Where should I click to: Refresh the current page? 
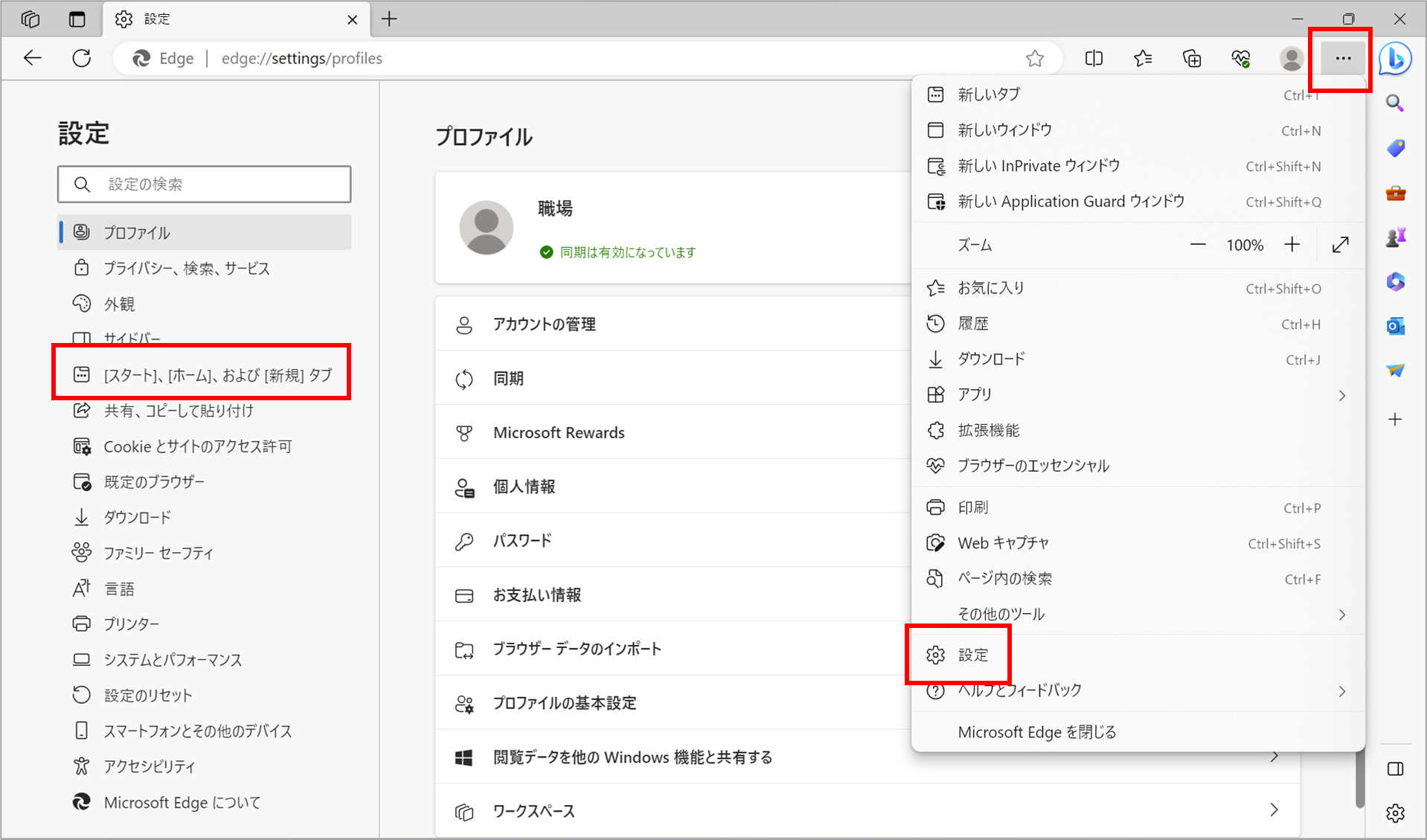point(82,58)
